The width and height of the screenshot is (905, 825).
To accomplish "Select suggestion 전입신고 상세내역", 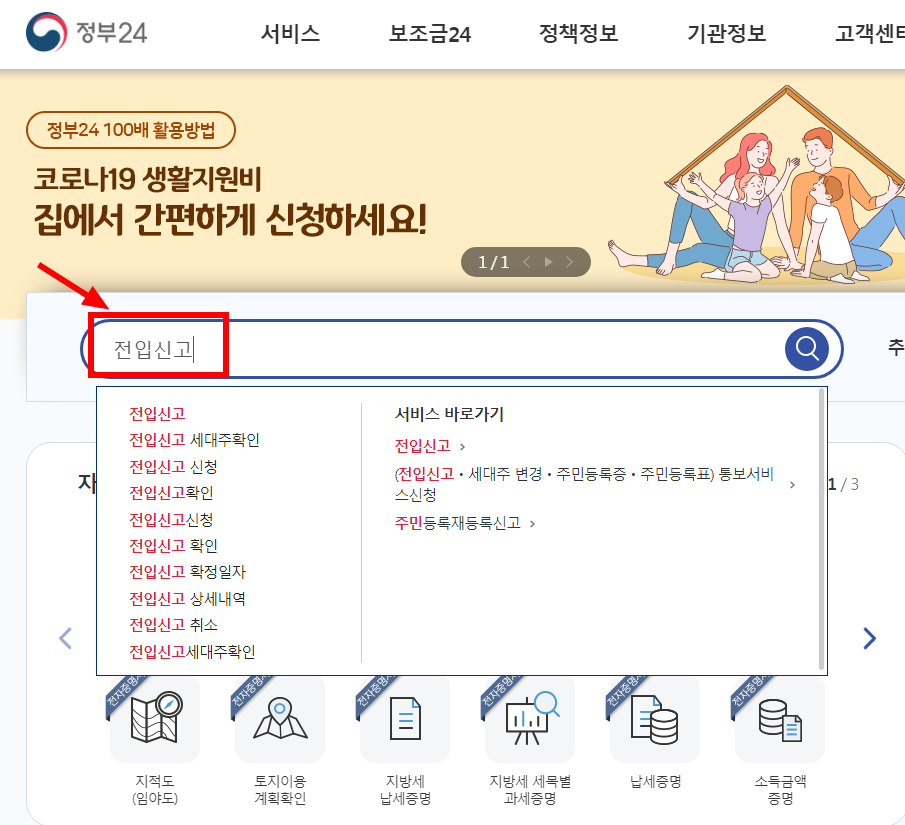I will coord(188,599).
